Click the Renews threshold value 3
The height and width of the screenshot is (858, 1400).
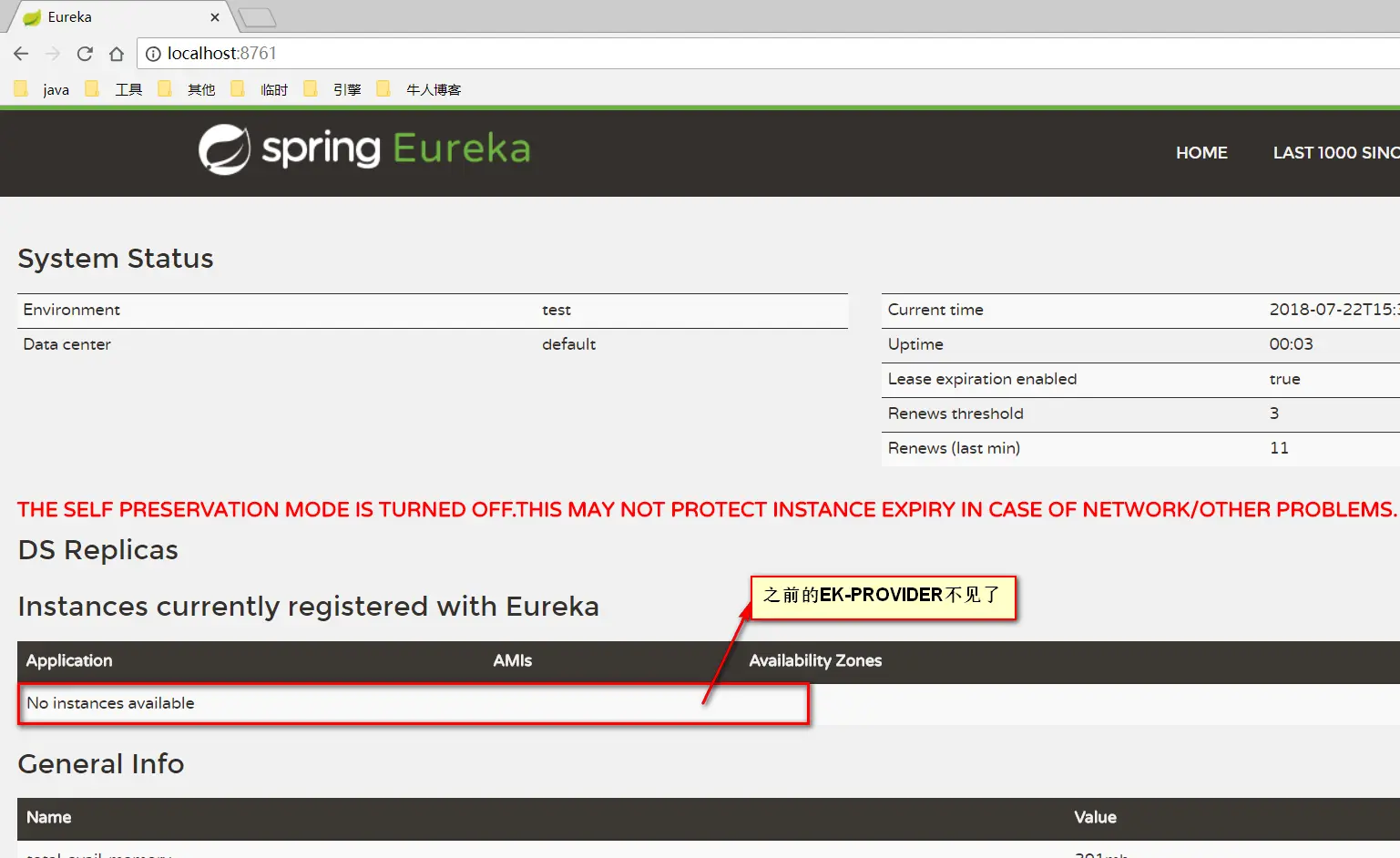[x=1274, y=414]
